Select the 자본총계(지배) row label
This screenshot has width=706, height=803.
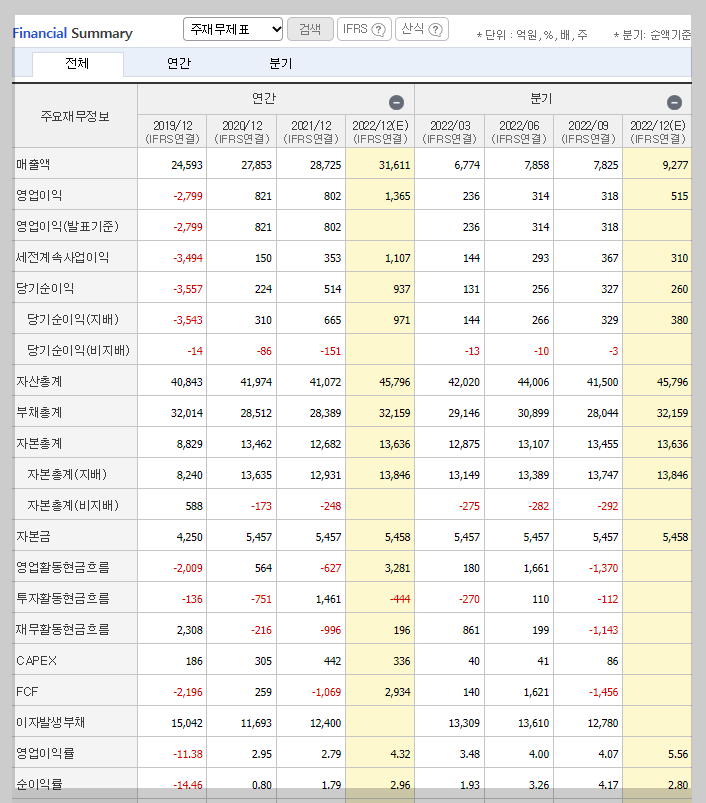[x=67, y=474]
